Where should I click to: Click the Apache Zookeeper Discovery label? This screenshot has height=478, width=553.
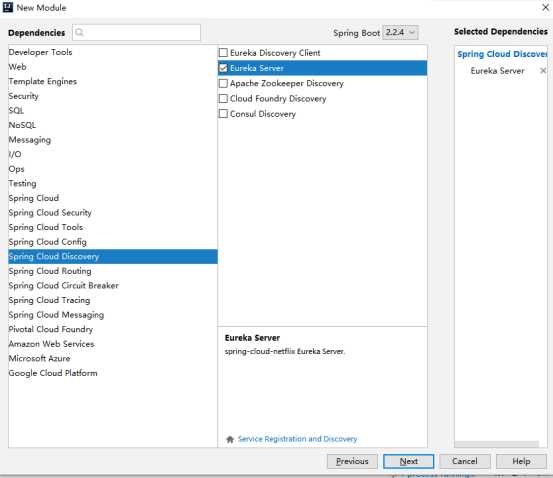coord(287,84)
